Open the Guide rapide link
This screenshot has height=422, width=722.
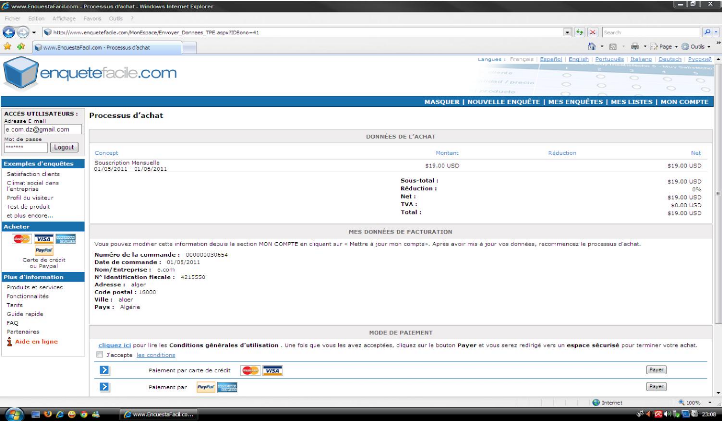(25, 314)
